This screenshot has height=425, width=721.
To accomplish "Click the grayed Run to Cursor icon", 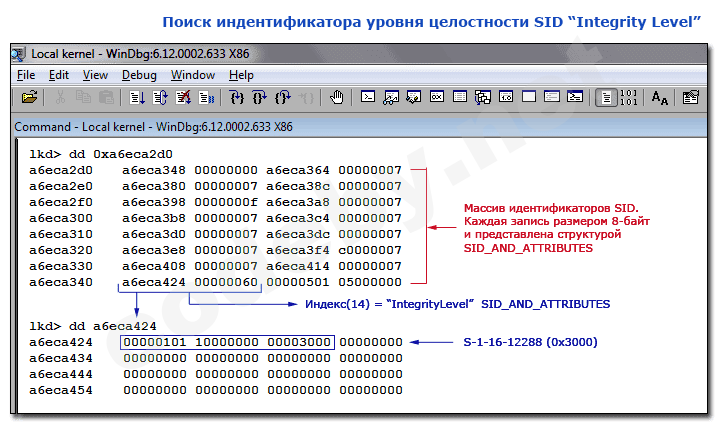I will pyautogui.click(x=306, y=98).
